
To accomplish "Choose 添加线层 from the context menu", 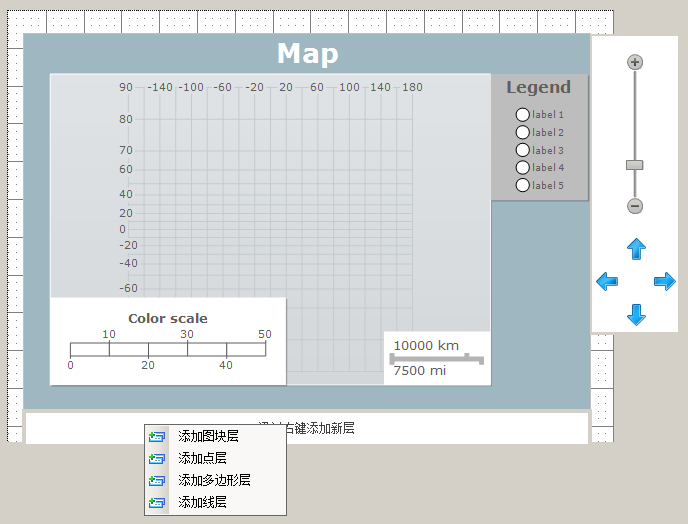I will point(215,502).
